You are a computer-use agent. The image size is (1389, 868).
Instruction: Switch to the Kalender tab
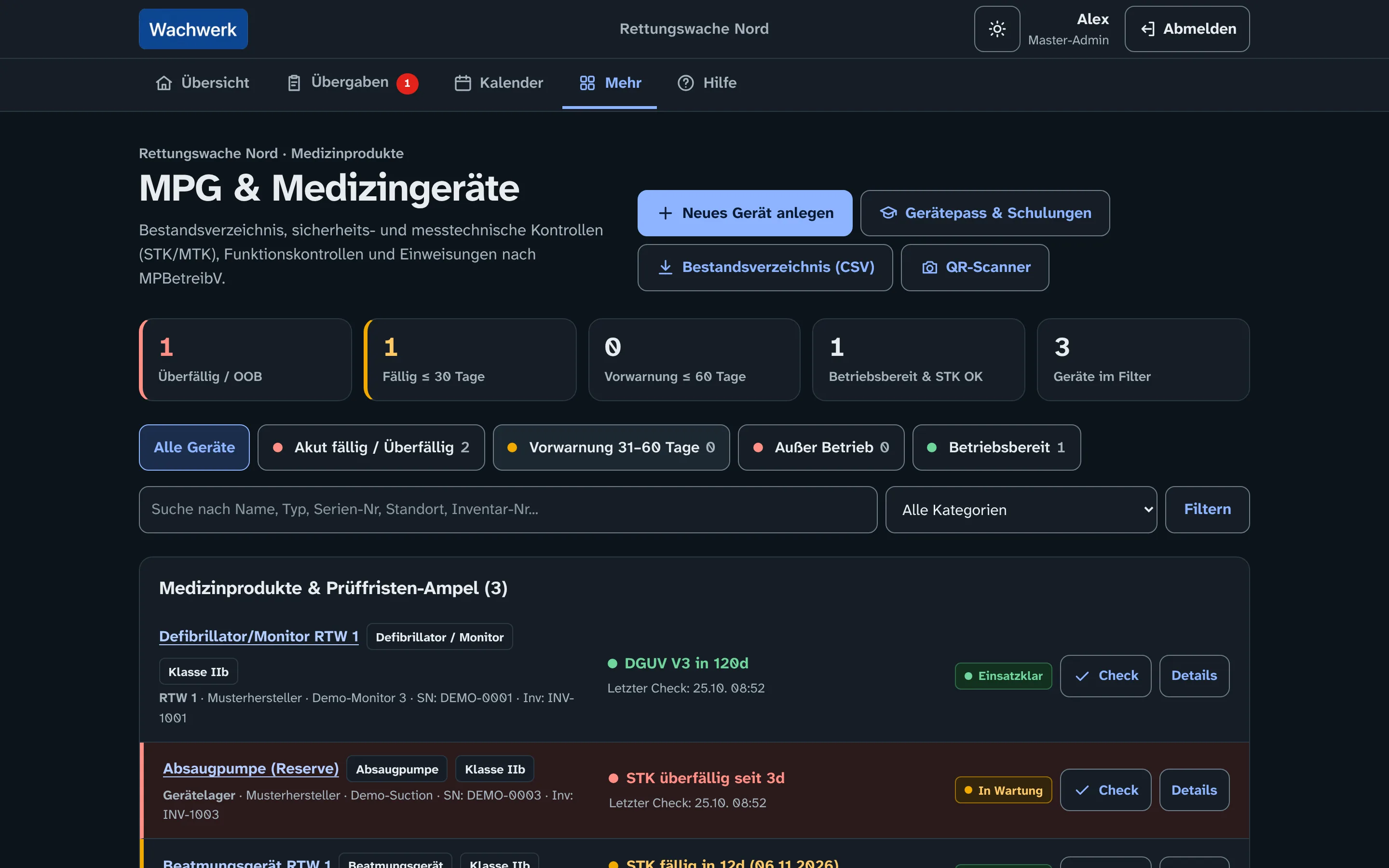coord(498,82)
